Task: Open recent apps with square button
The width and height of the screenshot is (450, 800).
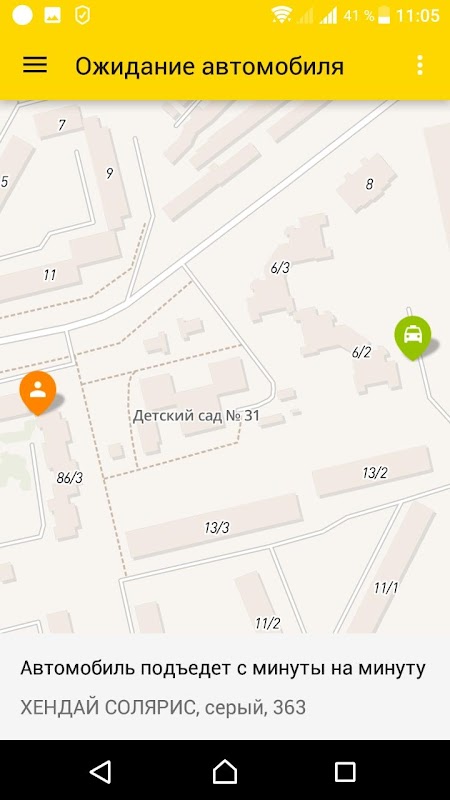Action: click(x=345, y=771)
